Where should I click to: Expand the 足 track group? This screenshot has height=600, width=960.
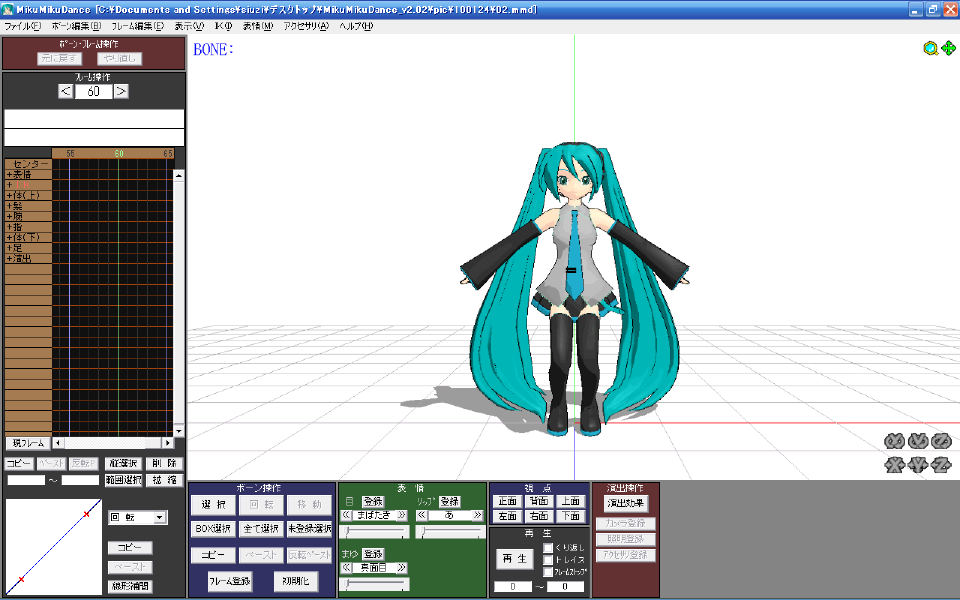tap(9, 247)
